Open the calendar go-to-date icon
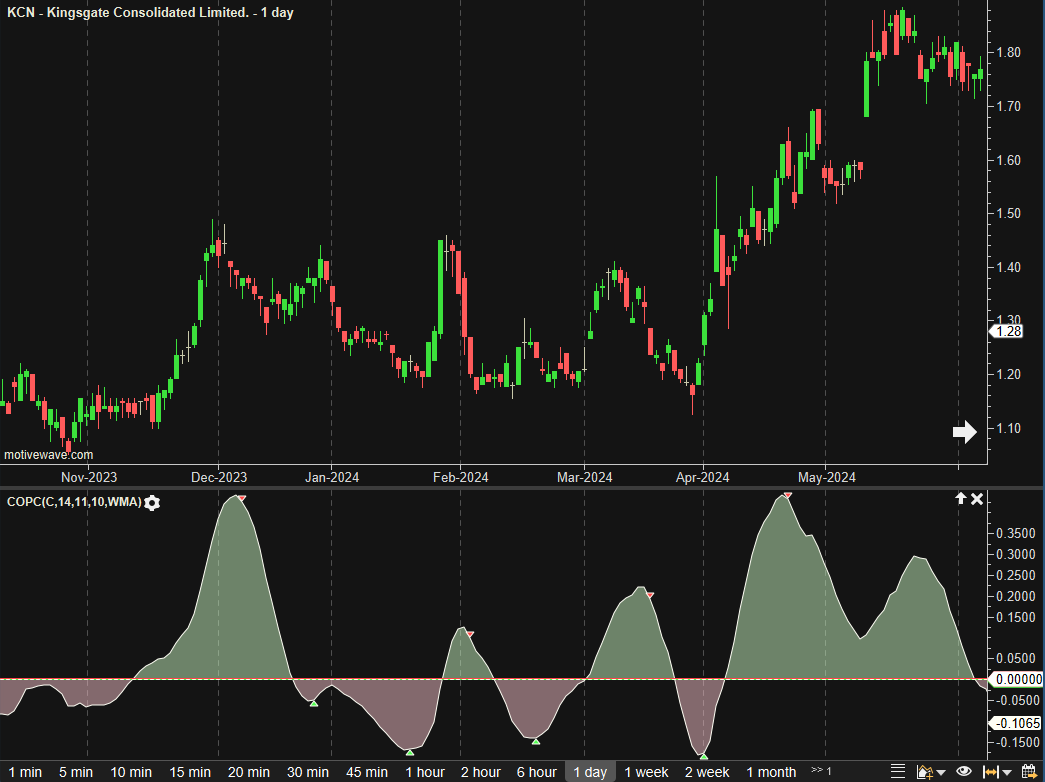1045x782 pixels. [x=1027, y=772]
